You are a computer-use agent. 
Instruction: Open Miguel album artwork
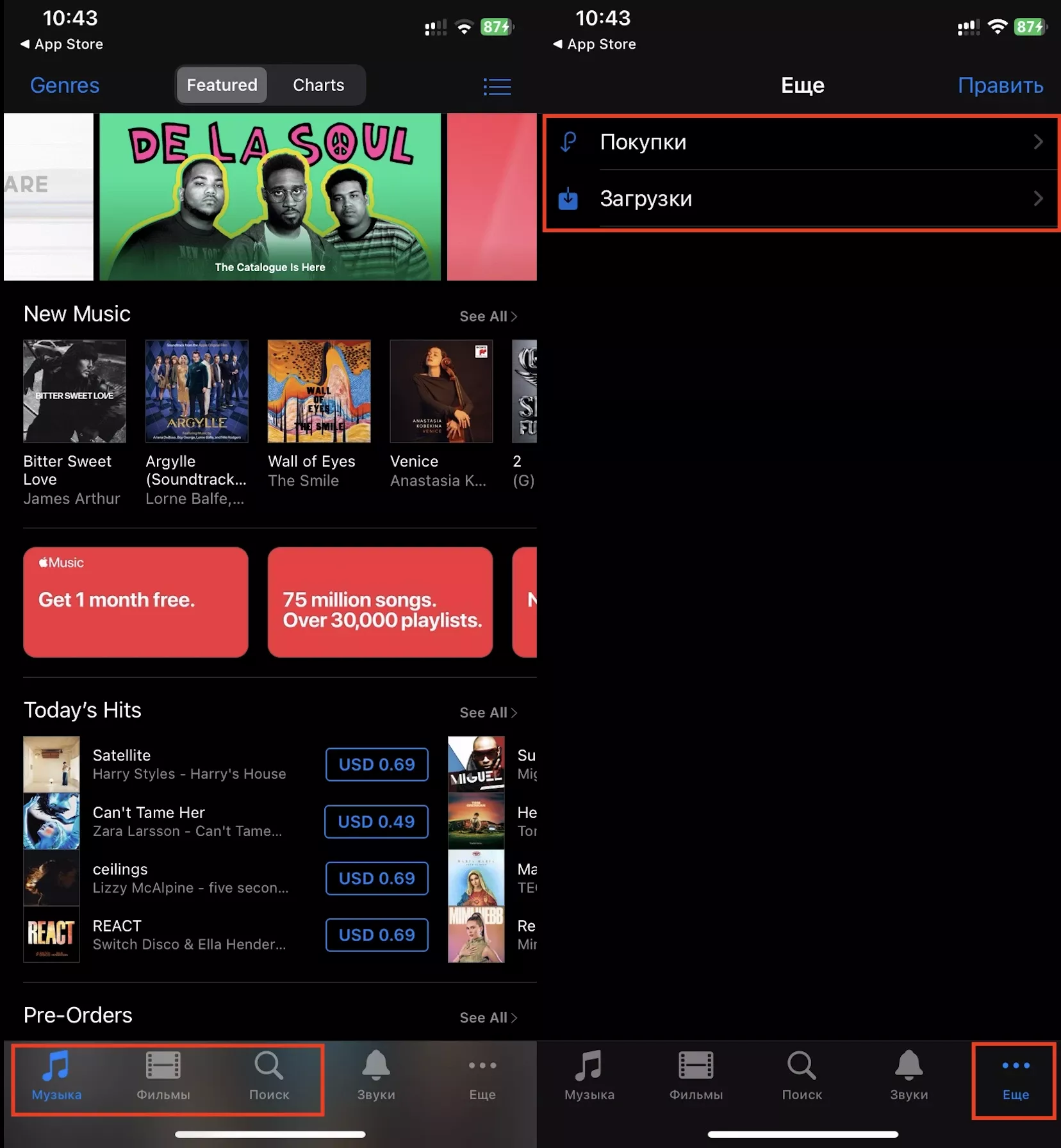click(x=476, y=764)
